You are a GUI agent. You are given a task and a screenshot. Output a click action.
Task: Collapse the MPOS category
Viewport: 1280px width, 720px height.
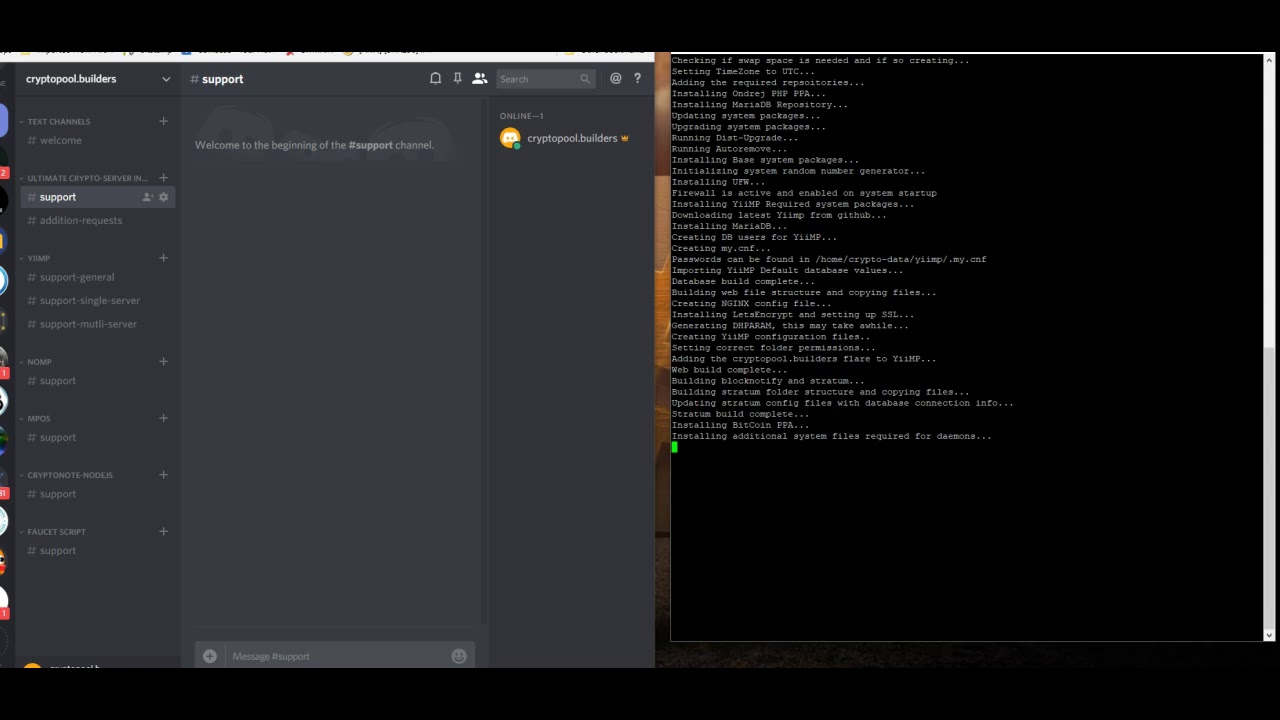pyautogui.click(x=34, y=418)
